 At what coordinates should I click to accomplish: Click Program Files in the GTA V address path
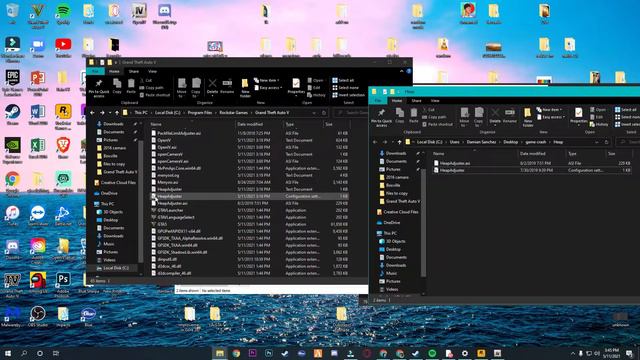pyautogui.click(x=200, y=113)
